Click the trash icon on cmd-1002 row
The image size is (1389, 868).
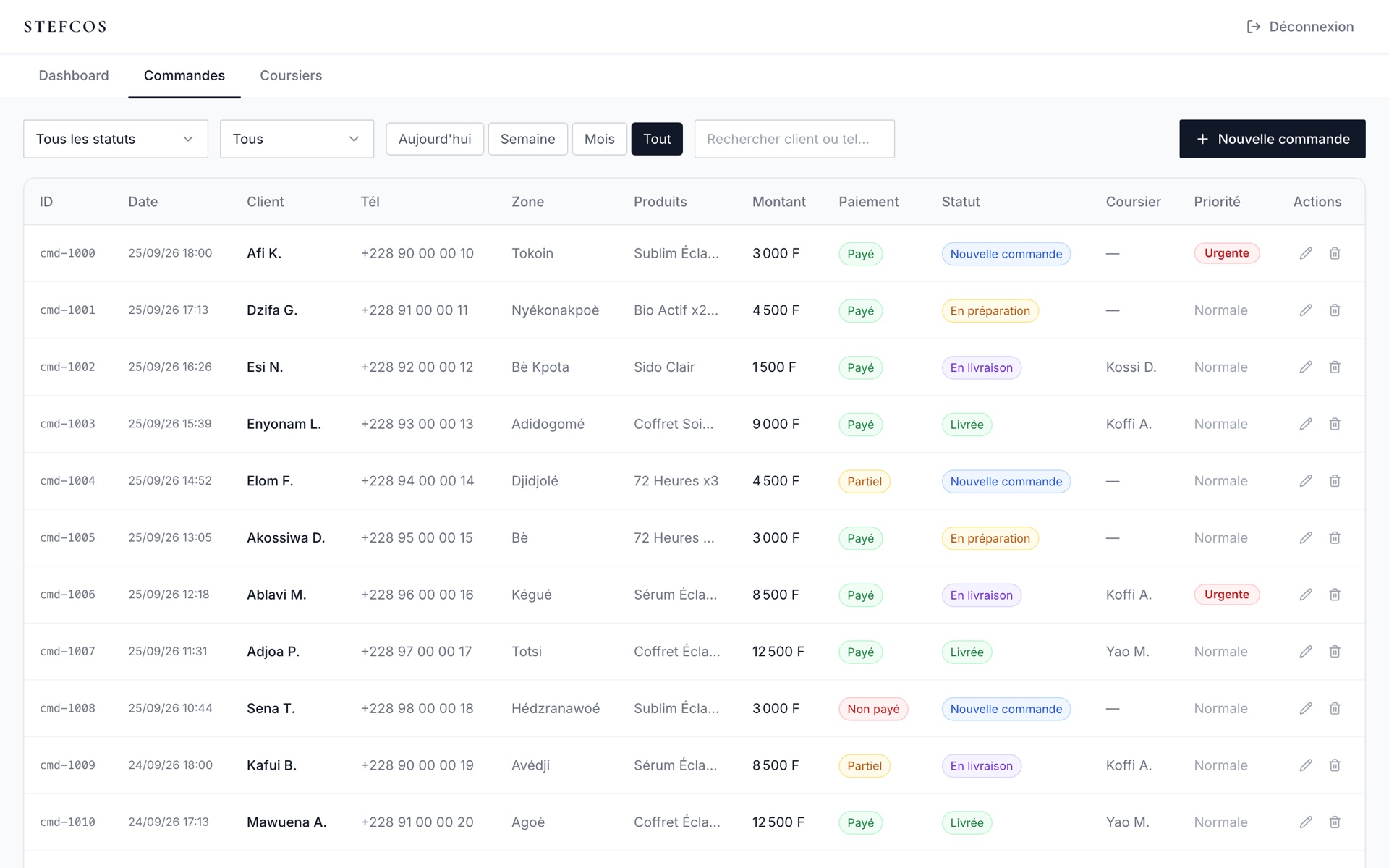coord(1335,367)
